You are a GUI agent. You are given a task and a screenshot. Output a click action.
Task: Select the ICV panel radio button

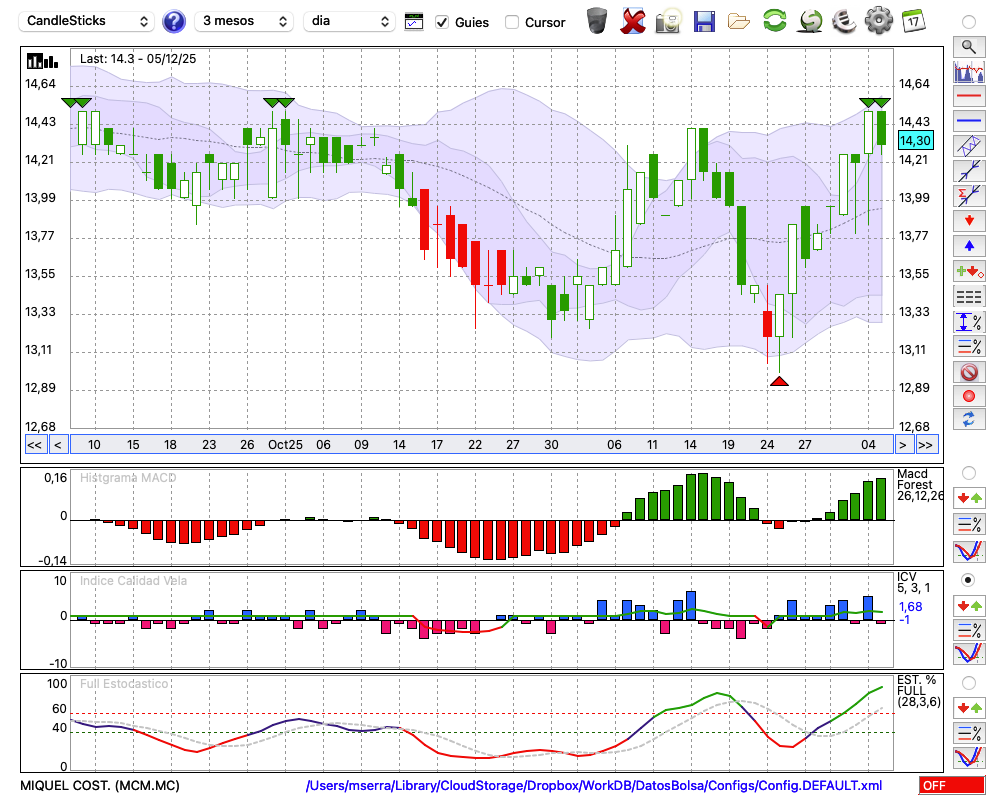(x=969, y=580)
